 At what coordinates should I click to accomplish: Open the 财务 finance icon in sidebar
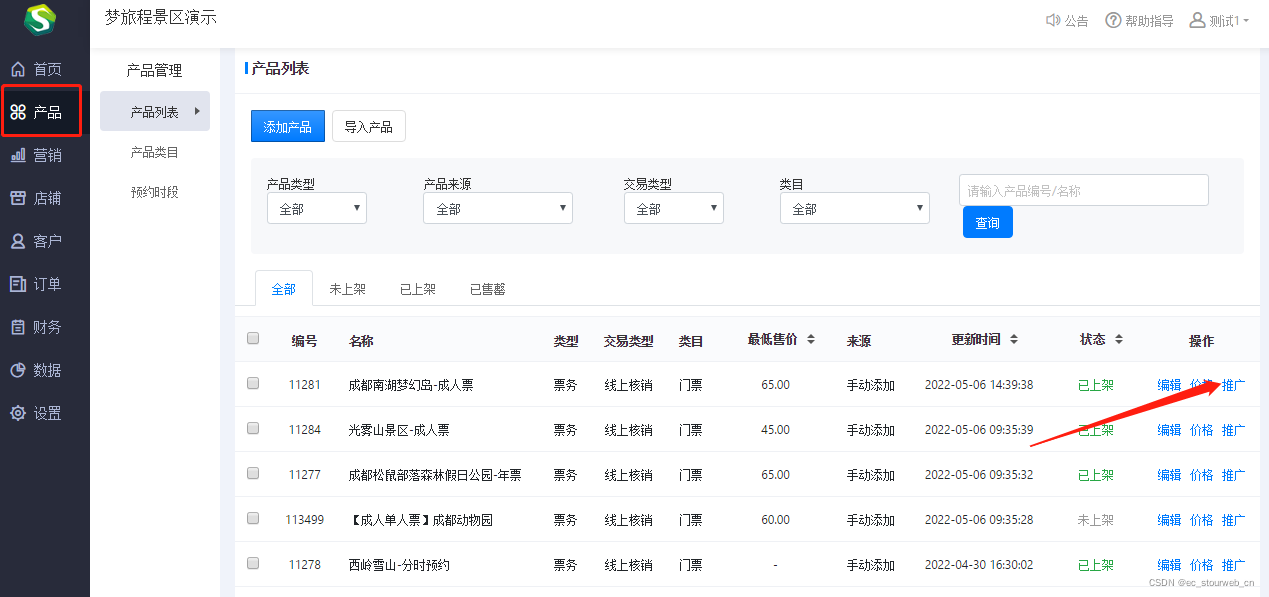coord(18,327)
